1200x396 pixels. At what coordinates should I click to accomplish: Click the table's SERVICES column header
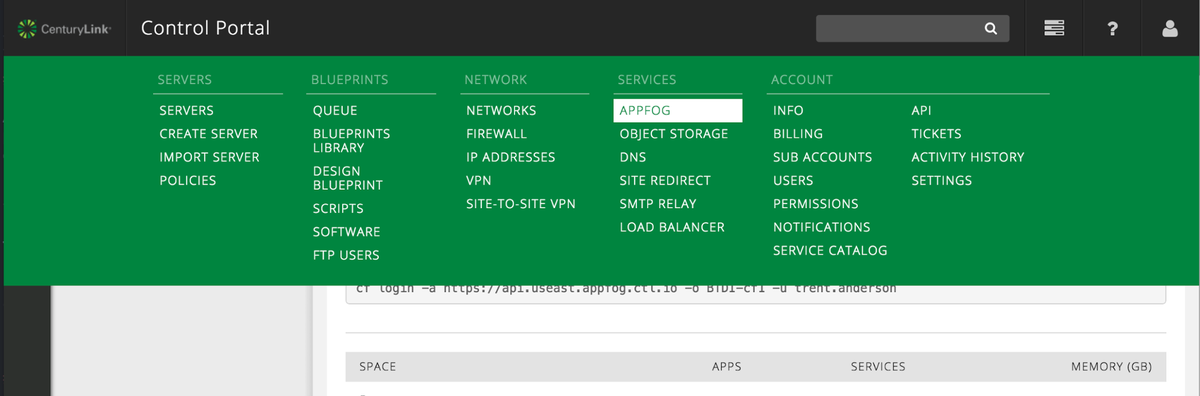tap(878, 367)
